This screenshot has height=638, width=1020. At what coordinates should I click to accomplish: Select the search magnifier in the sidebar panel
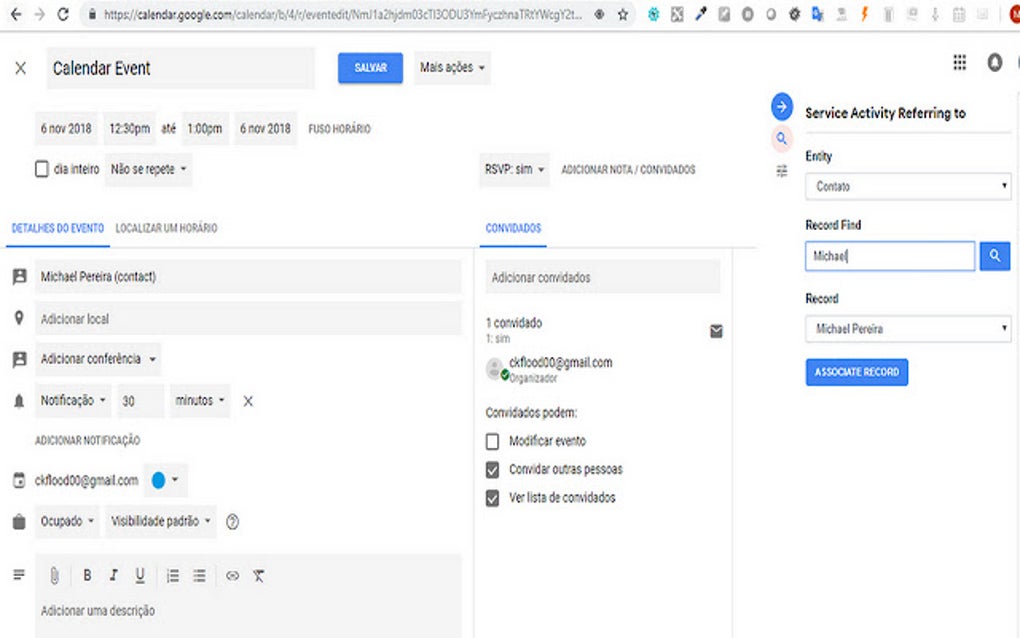click(x=781, y=138)
